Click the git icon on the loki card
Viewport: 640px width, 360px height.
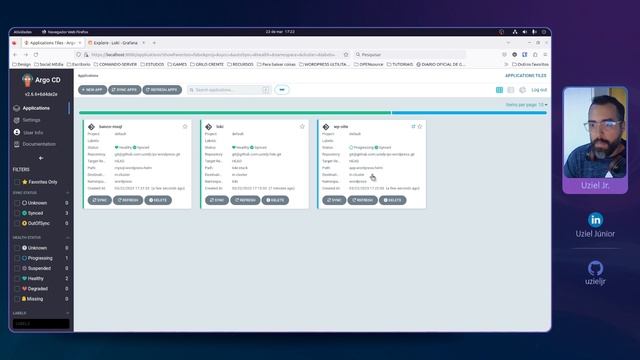tap(209, 127)
